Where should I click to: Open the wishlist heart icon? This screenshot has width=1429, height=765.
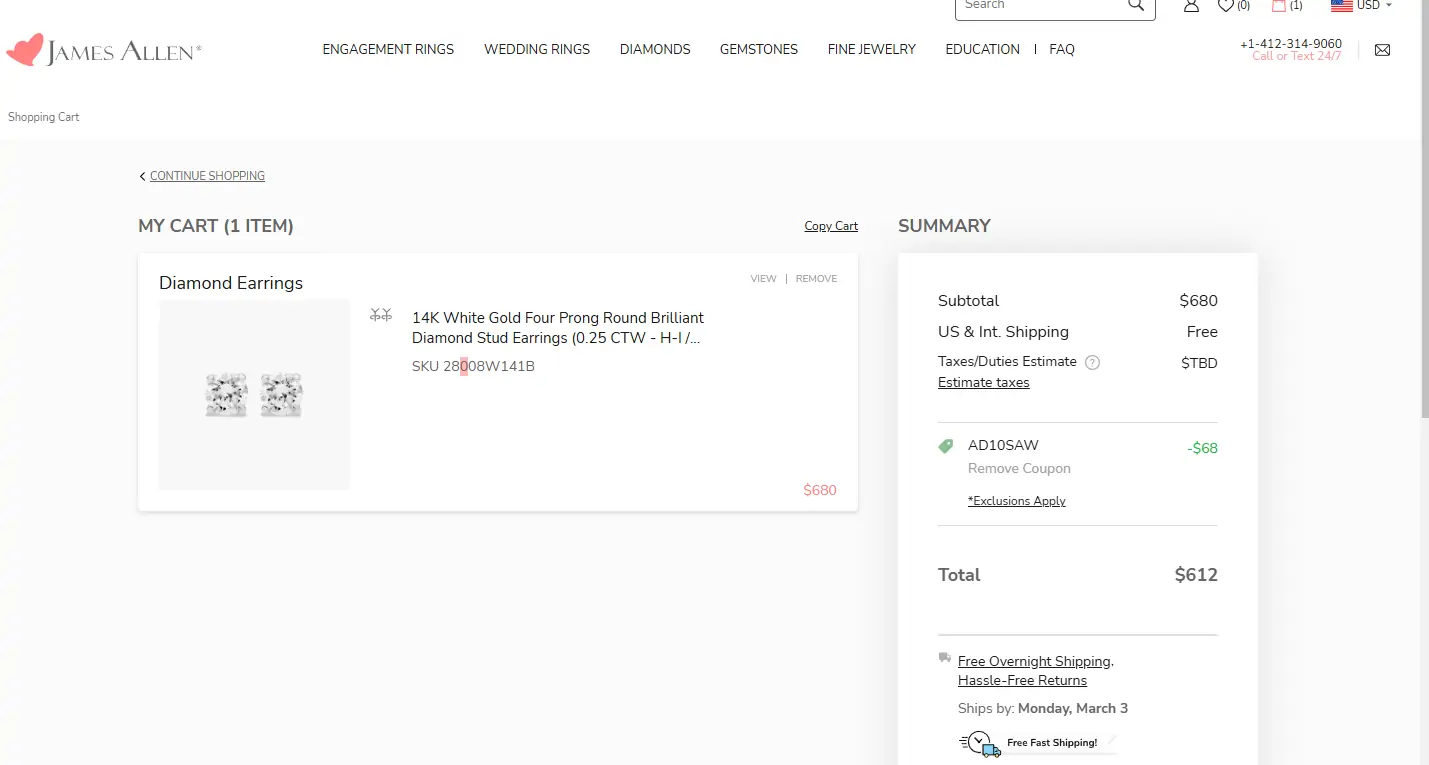[1225, 6]
